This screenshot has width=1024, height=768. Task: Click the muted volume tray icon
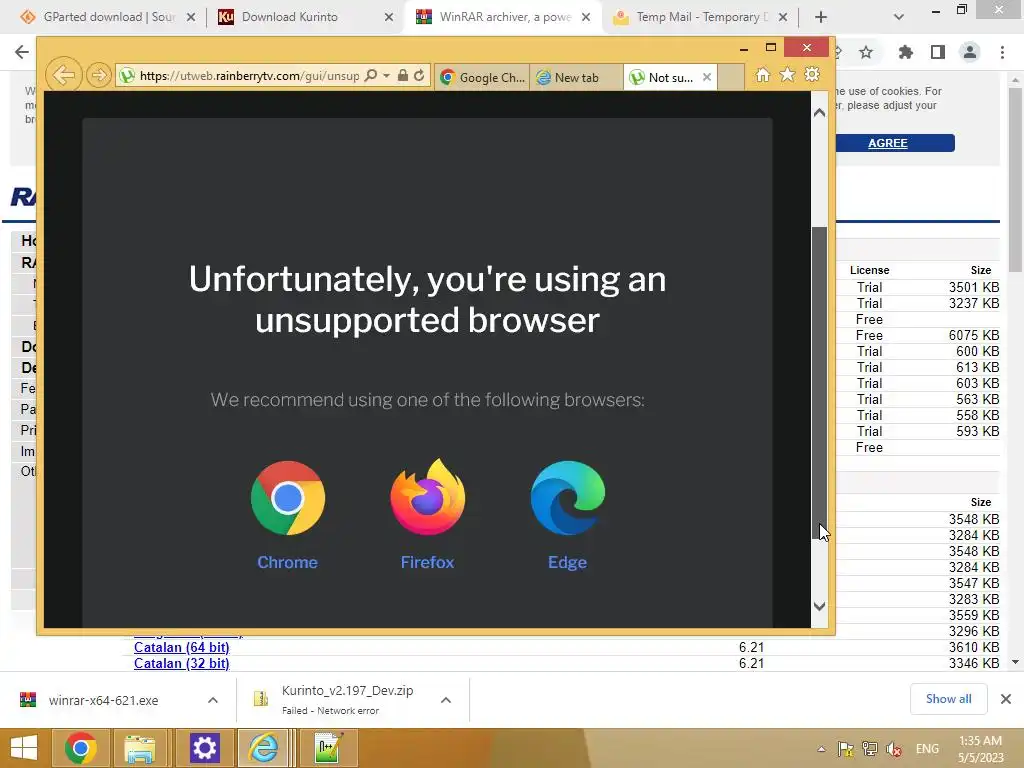894,749
